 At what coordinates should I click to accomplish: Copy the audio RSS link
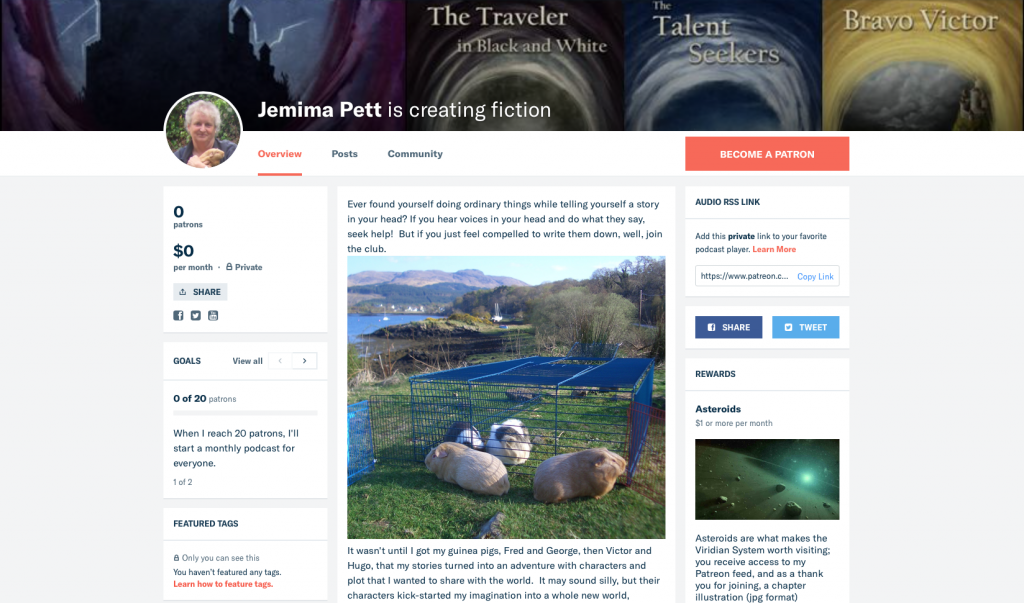pos(815,276)
